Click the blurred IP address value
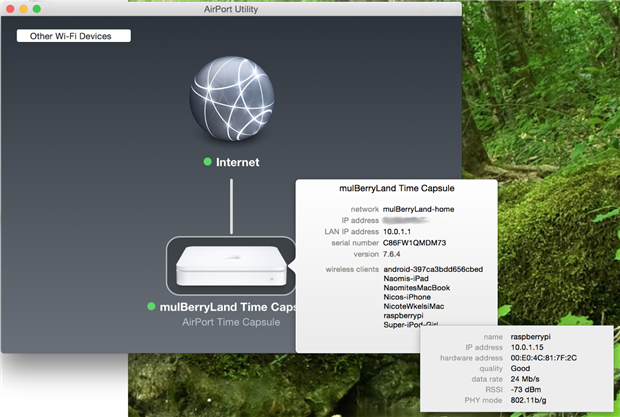 [x=406, y=220]
